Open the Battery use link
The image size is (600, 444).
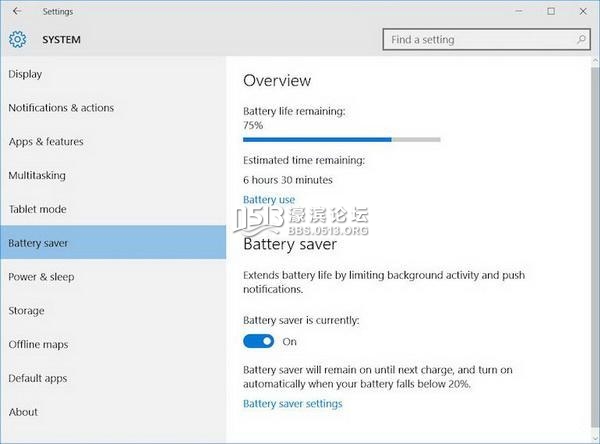click(x=269, y=200)
